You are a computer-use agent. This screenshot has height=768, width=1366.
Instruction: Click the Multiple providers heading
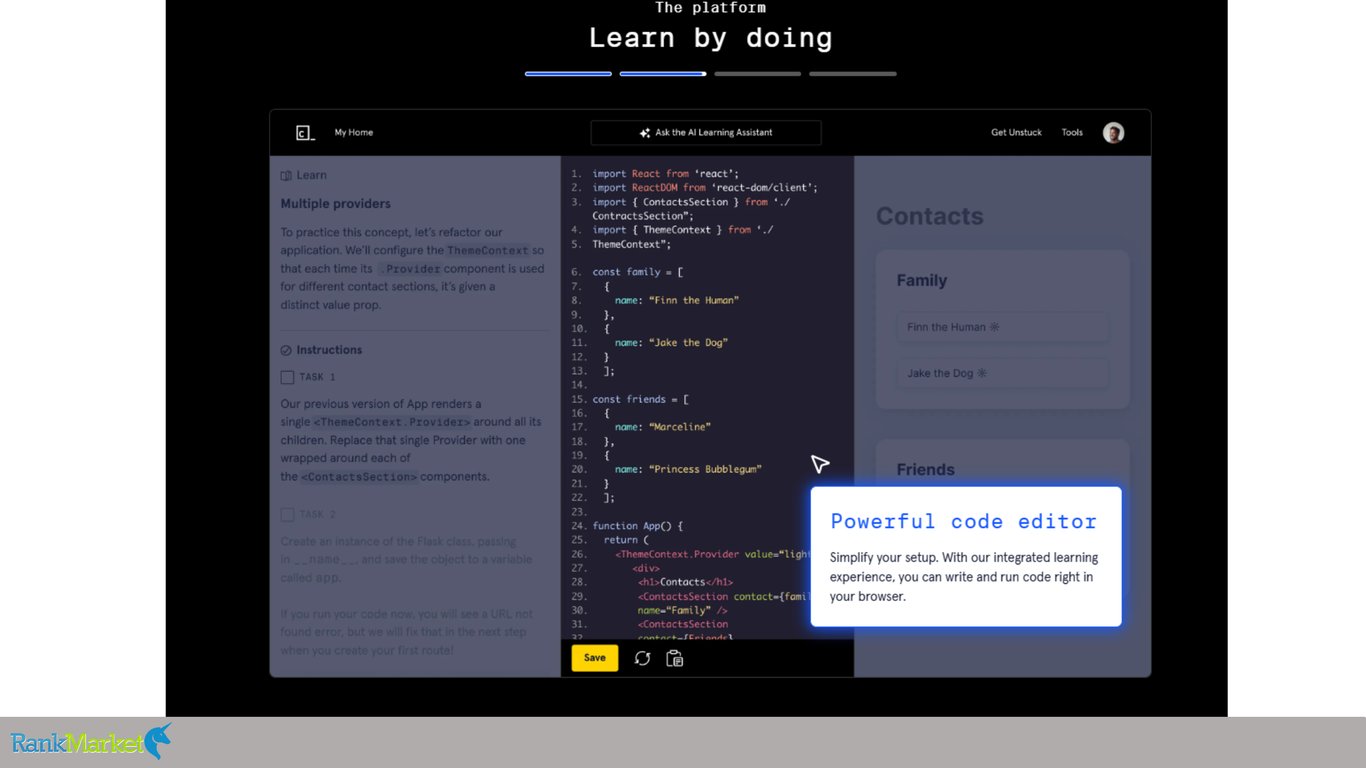point(336,204)
